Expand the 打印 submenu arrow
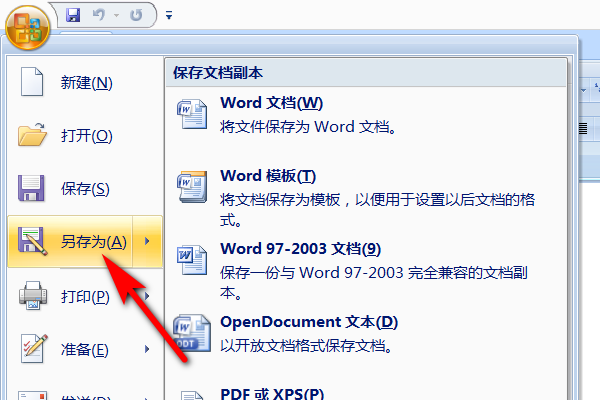The image size is (600, 400). click(147, 296)
